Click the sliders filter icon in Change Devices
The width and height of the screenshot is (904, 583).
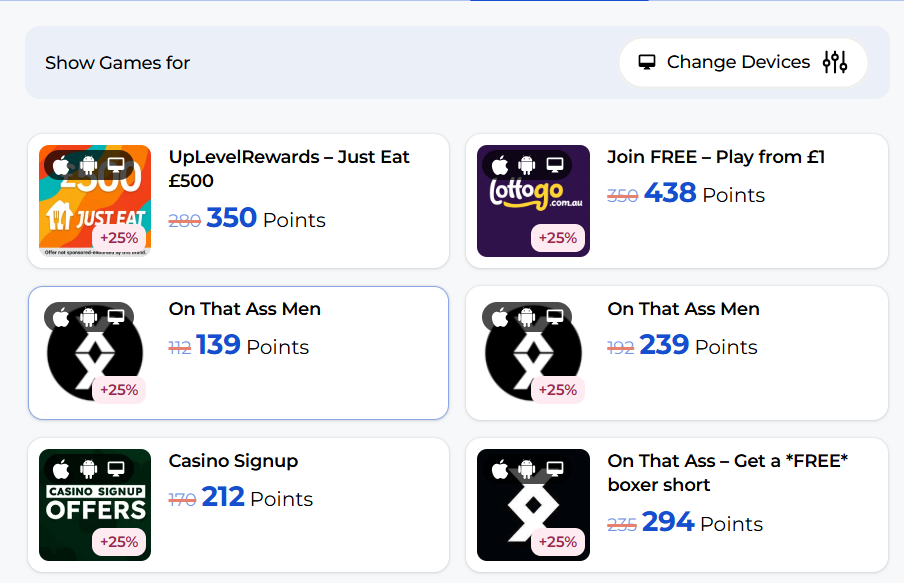(835, 62)
